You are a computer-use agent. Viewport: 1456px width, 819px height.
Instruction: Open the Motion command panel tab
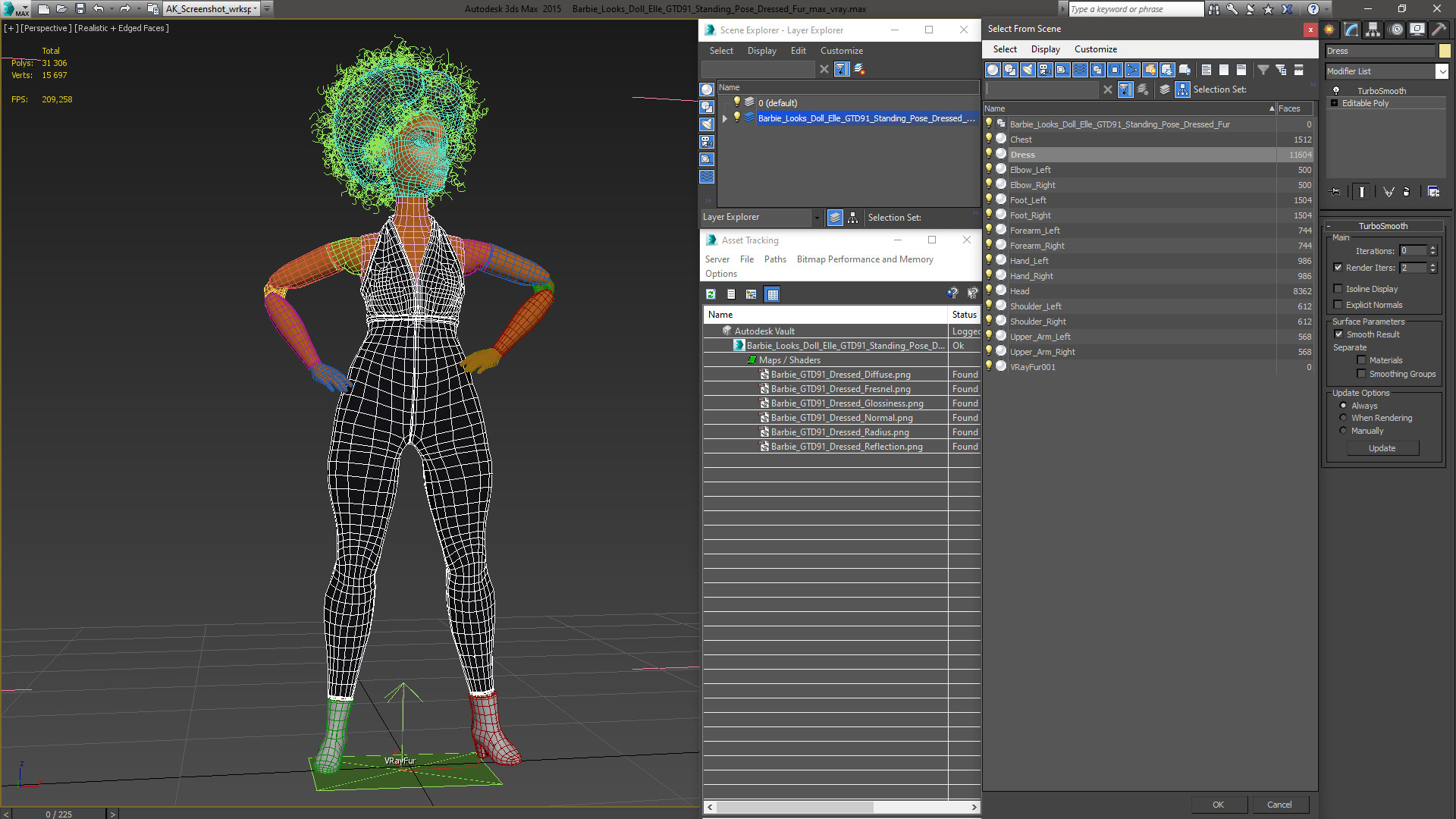[x=1396, y=30]
